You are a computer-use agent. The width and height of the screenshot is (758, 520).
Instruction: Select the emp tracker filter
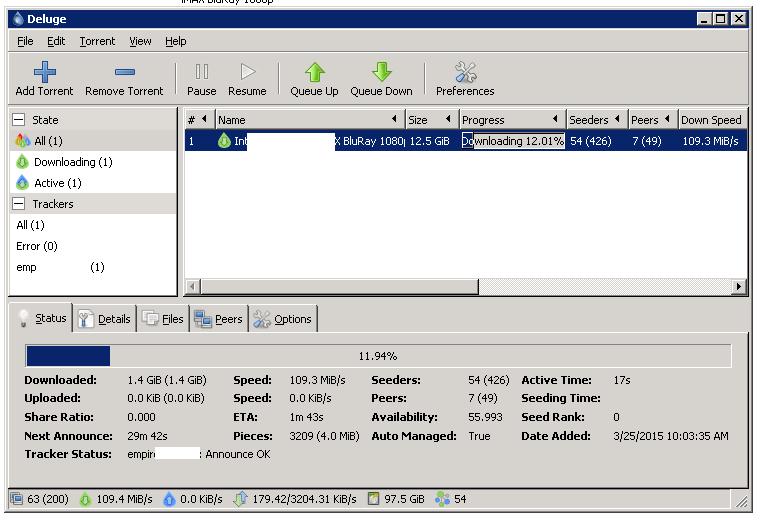pos(93,267)
